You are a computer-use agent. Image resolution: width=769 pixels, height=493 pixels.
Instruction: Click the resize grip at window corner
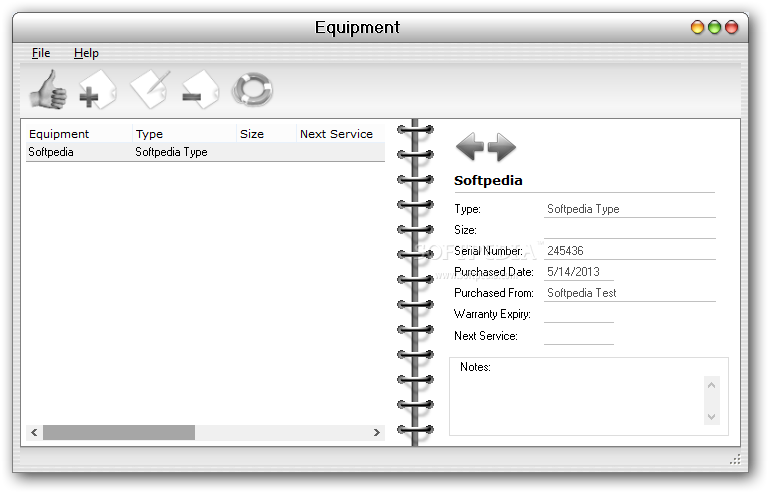pos(735,459)
